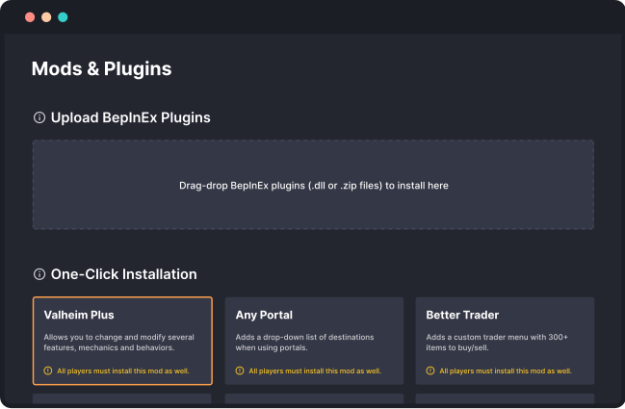Select the Any Portal mod title

click(x=264, y=315)
